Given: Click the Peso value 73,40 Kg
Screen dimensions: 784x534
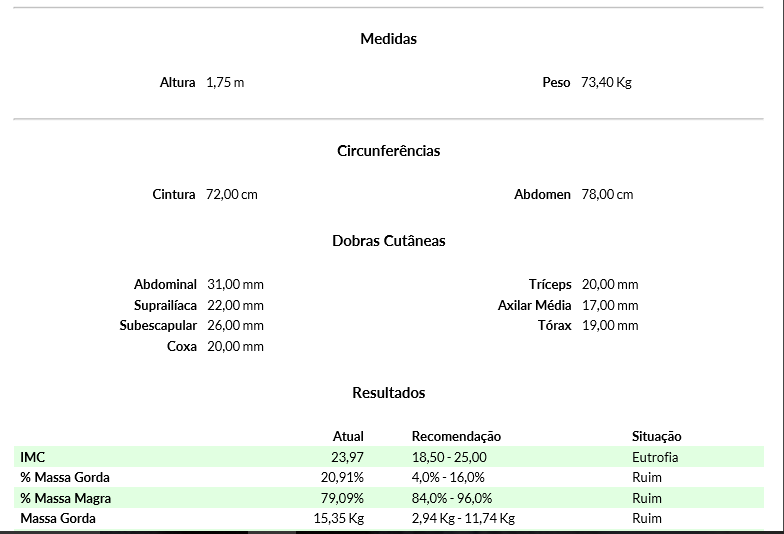Looking at the screenshot, I should tap(606, 82).
